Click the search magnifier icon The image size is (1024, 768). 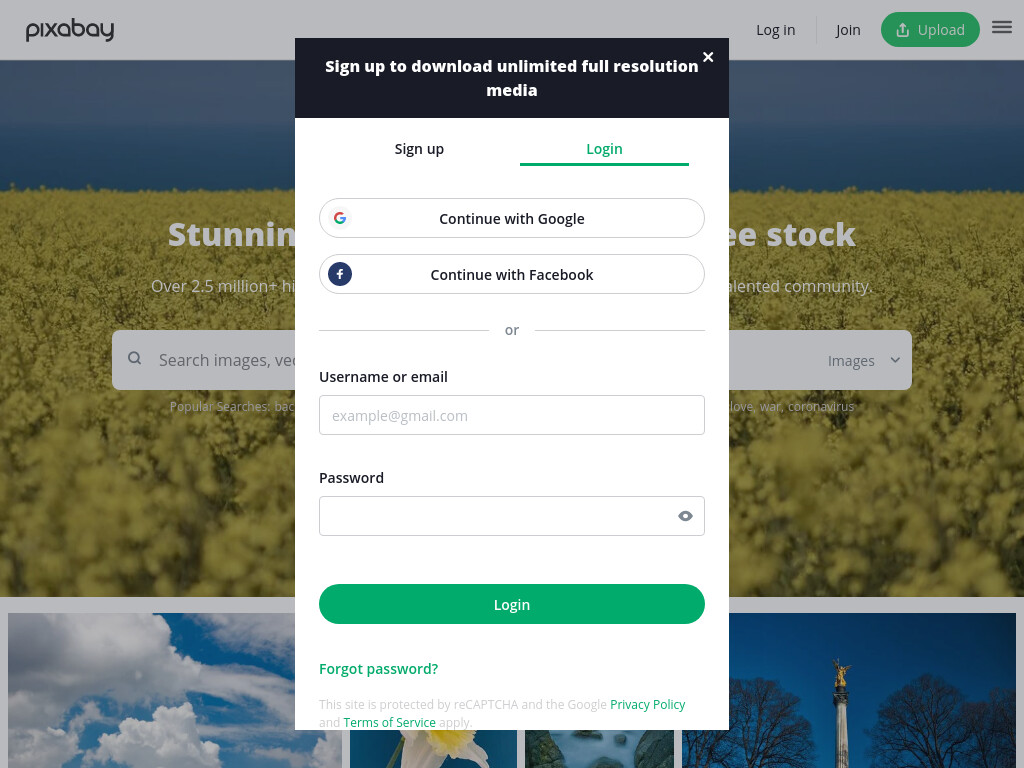point(135,358)
